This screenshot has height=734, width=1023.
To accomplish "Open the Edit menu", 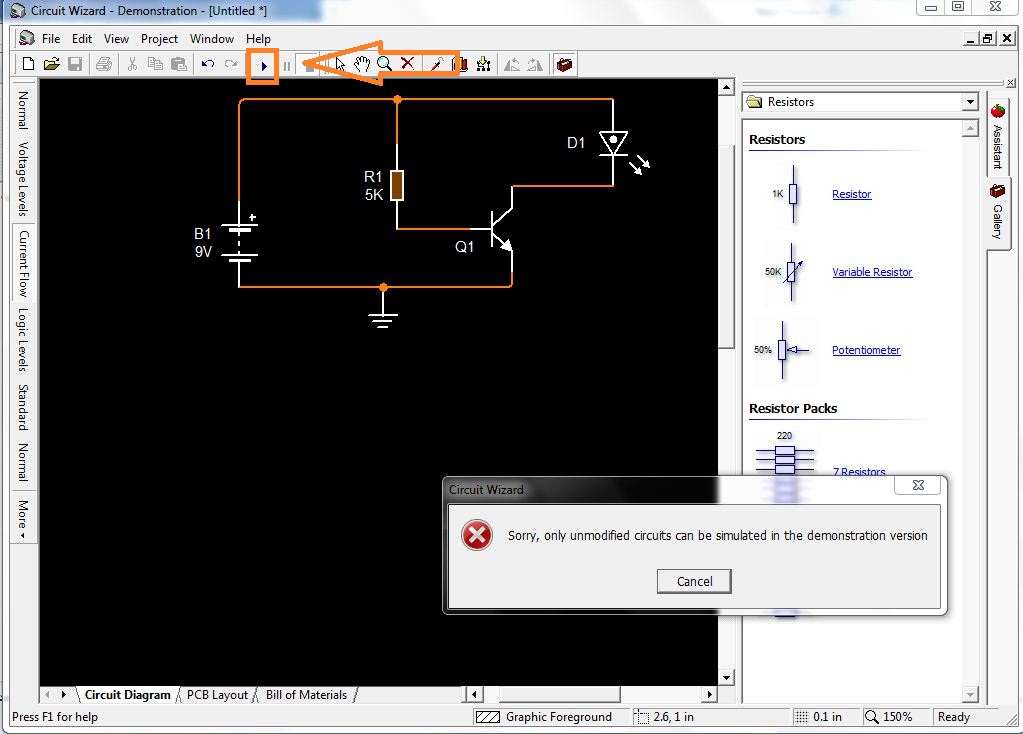I will [x=82, y=38].
